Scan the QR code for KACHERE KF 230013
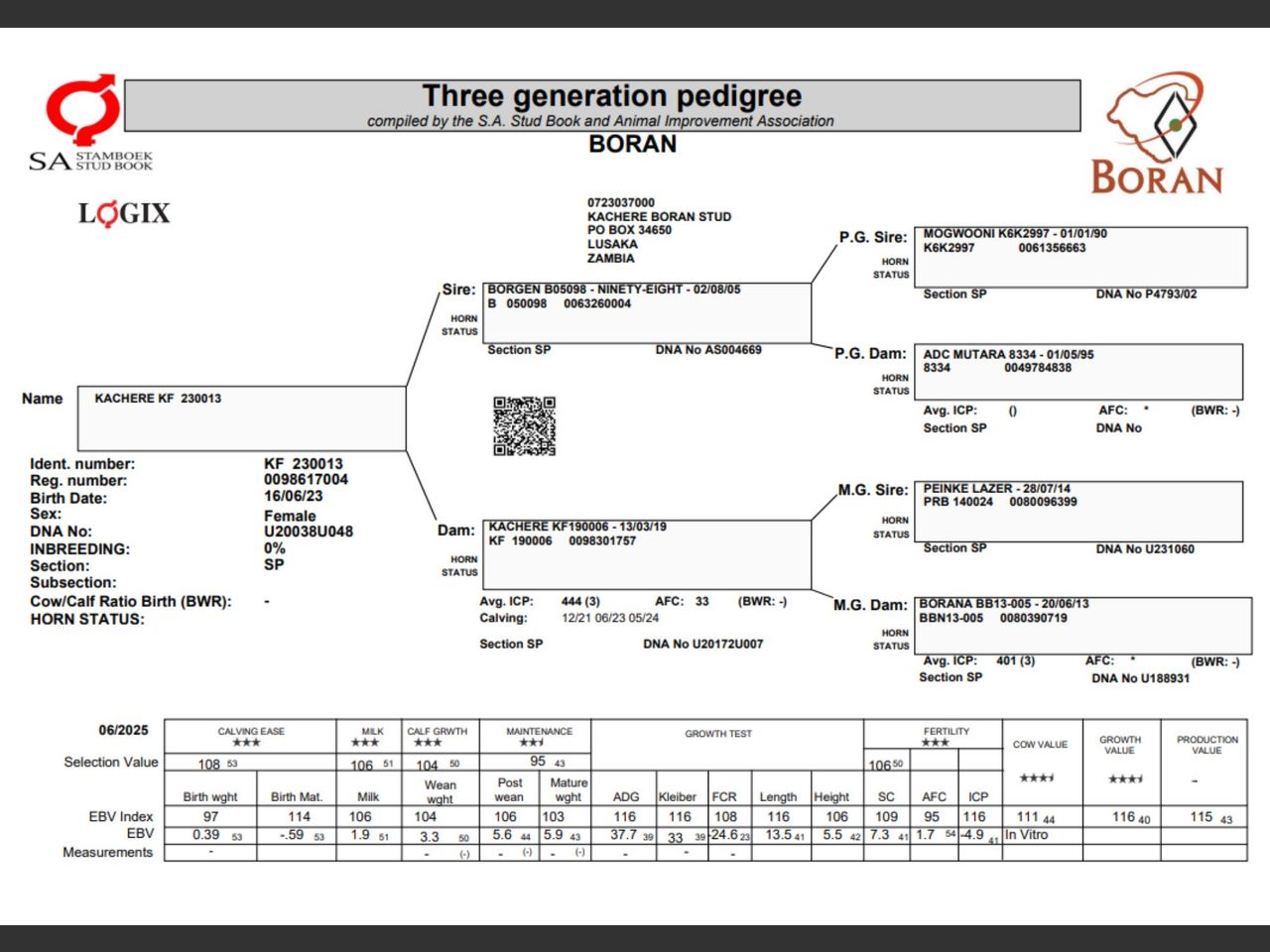The height and width of the screenshot is (952, 1270). 523,424
